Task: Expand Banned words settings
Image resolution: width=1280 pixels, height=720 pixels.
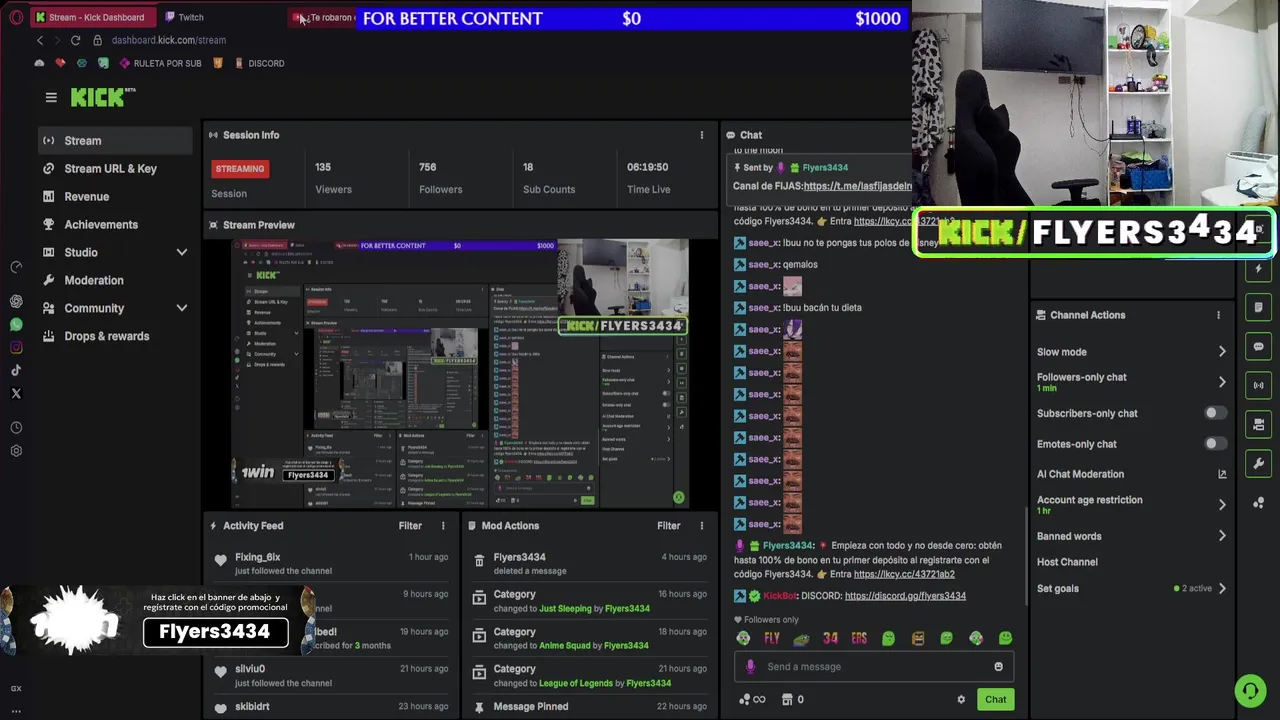Action: coord(1222,536)
